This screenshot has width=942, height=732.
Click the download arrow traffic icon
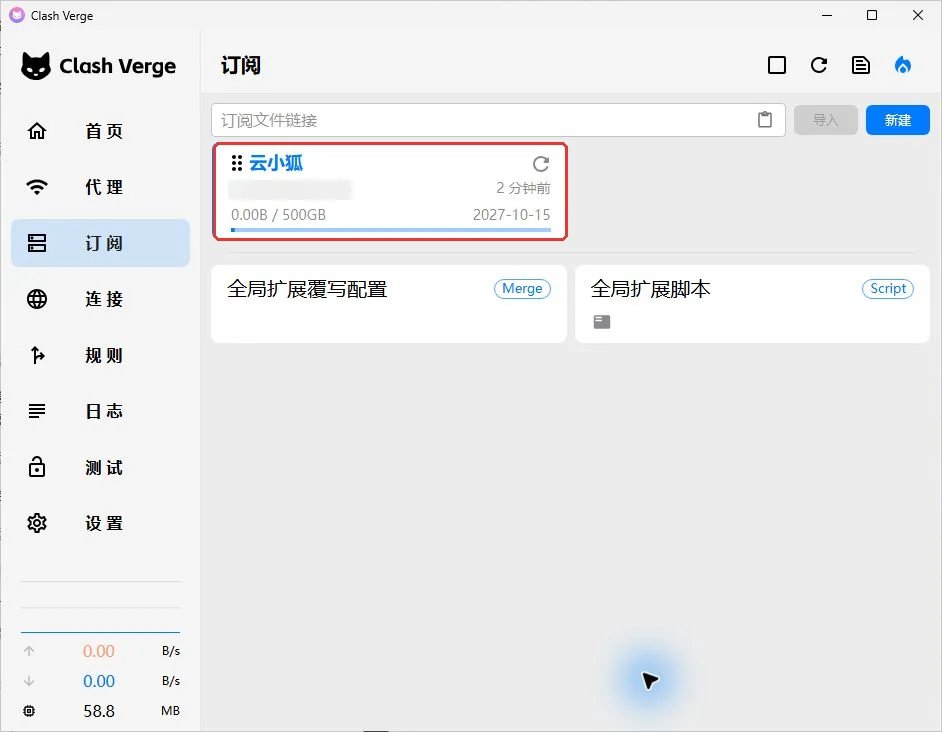click(x=29, y=681)
